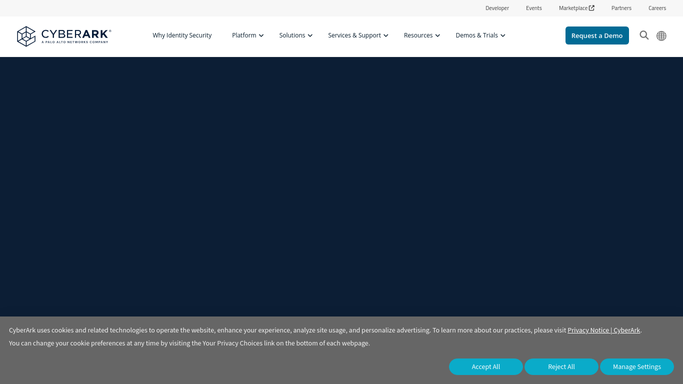
Task: Reject all cookies
Action: point(561,367)
